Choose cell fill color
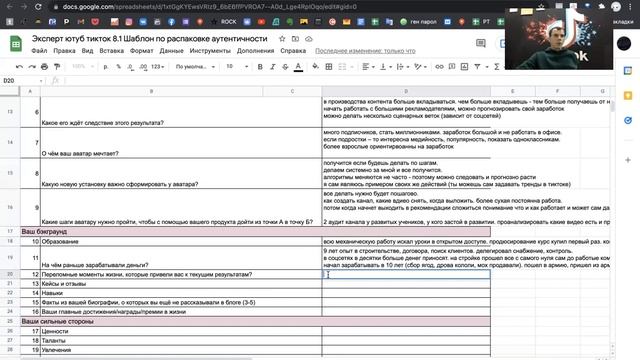 click(315, 67)
